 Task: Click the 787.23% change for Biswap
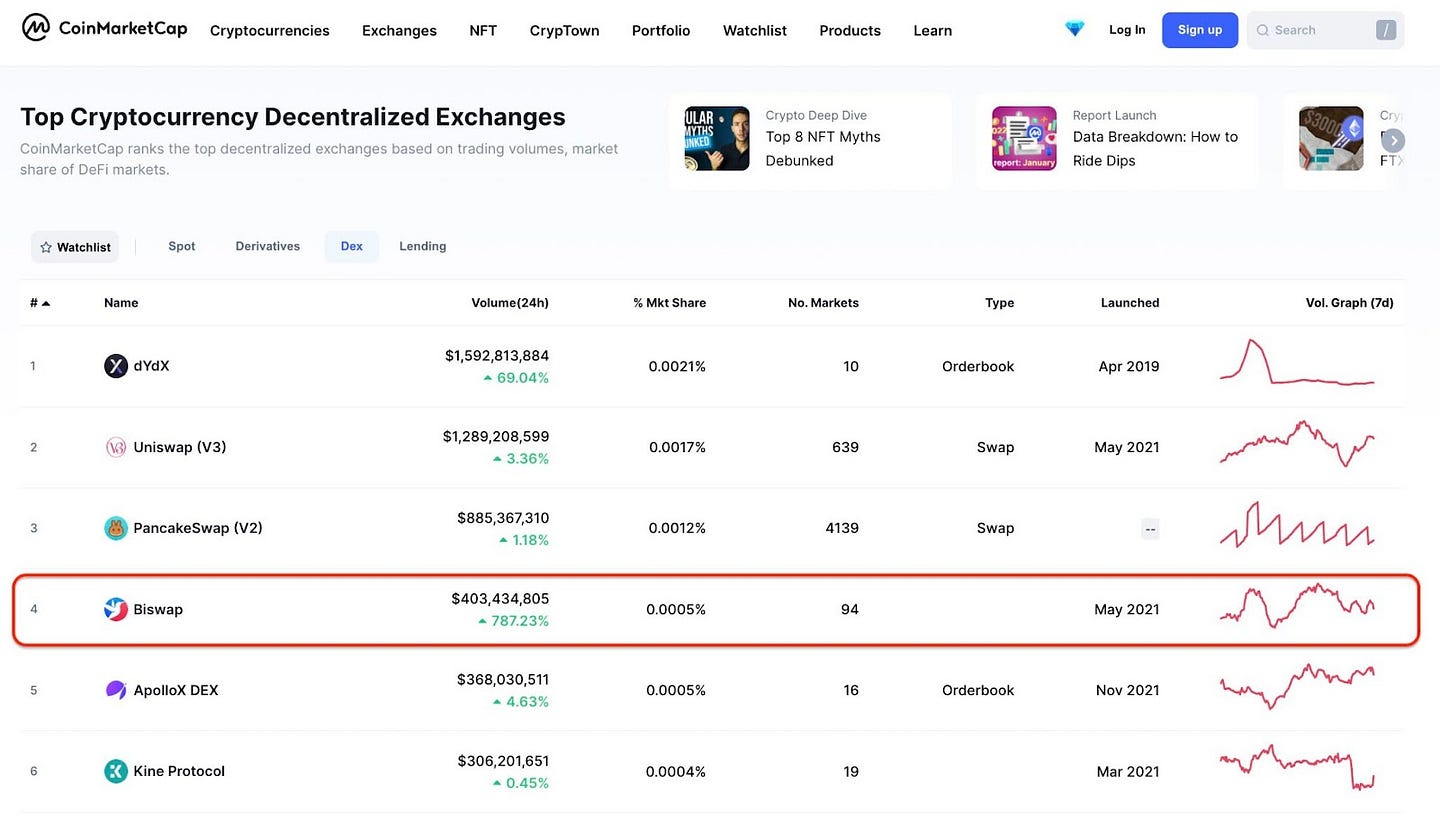point(514,621)
